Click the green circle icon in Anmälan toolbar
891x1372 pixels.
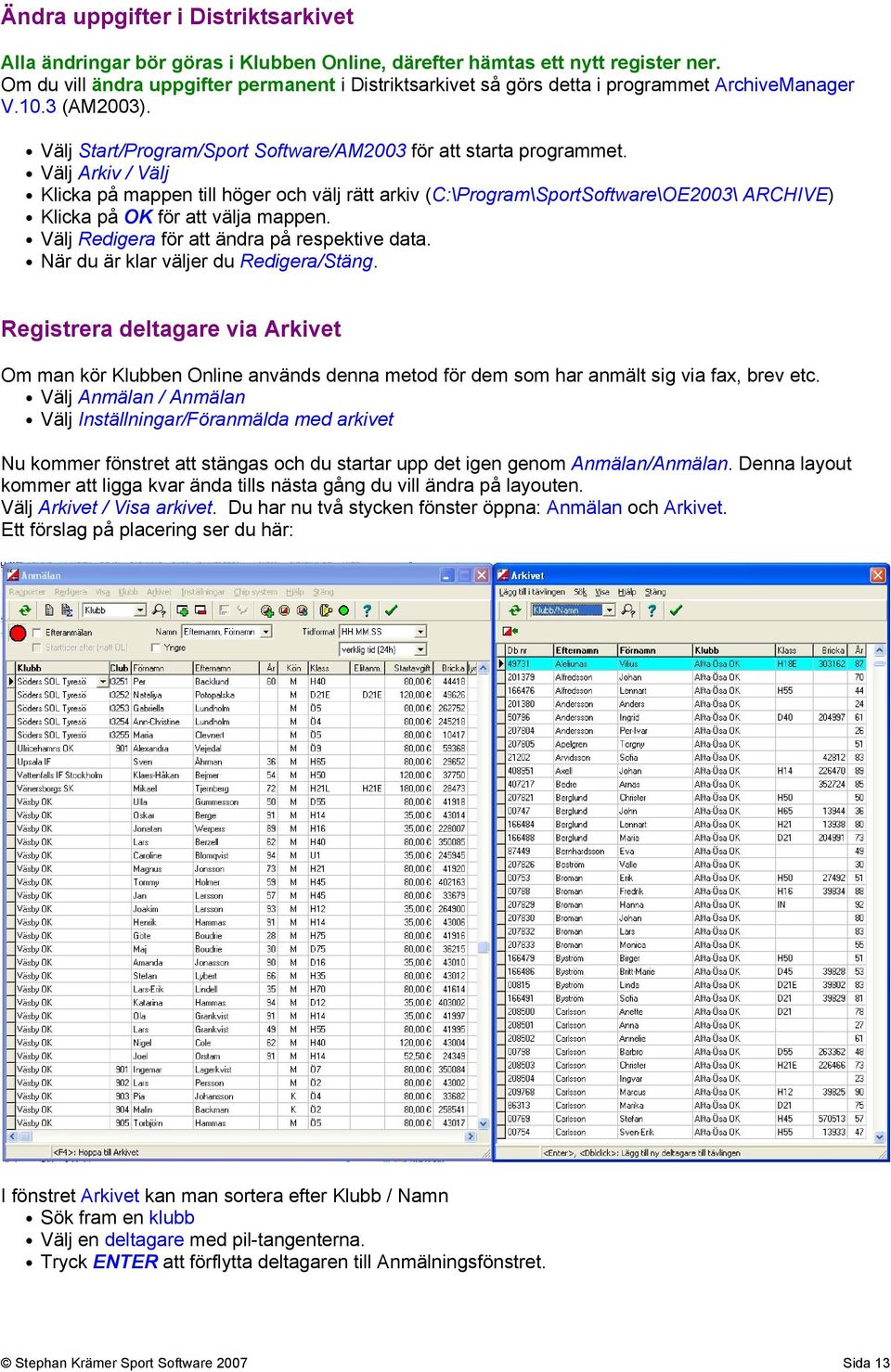343,610
